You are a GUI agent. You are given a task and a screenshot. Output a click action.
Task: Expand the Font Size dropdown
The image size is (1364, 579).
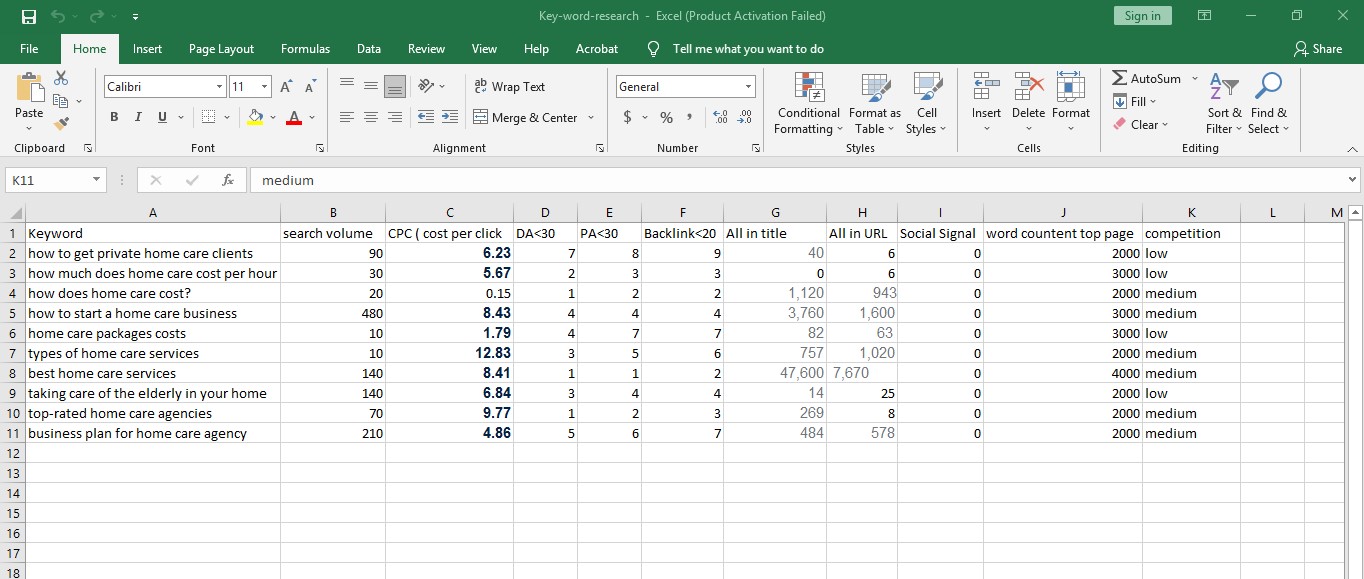[x=263, y=86]
